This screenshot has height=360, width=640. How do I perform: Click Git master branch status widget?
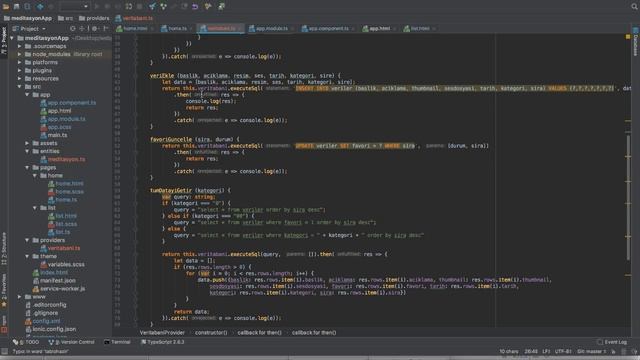pyautogui.click(x=592, y=352)
